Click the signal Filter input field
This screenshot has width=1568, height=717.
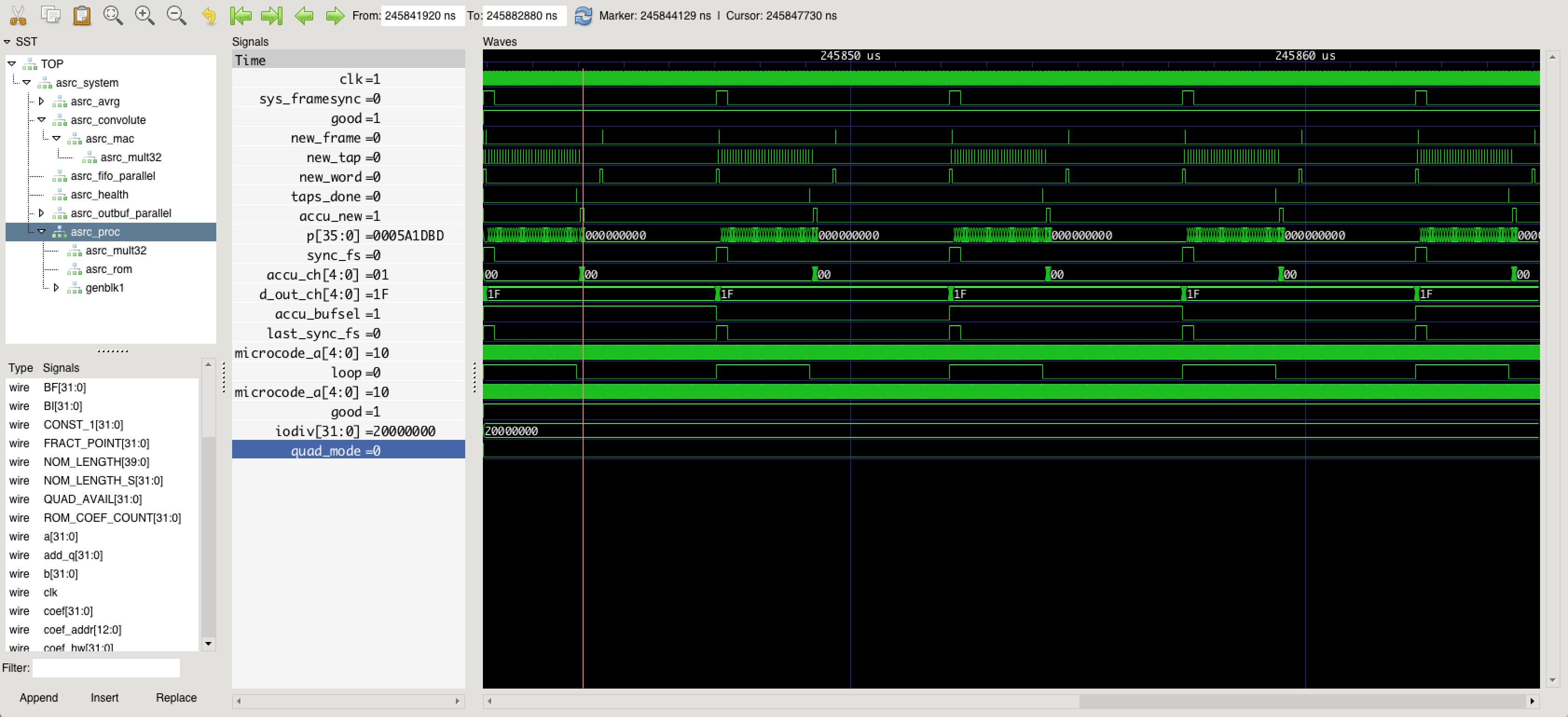pyautogui.click(x=106, y=668)
